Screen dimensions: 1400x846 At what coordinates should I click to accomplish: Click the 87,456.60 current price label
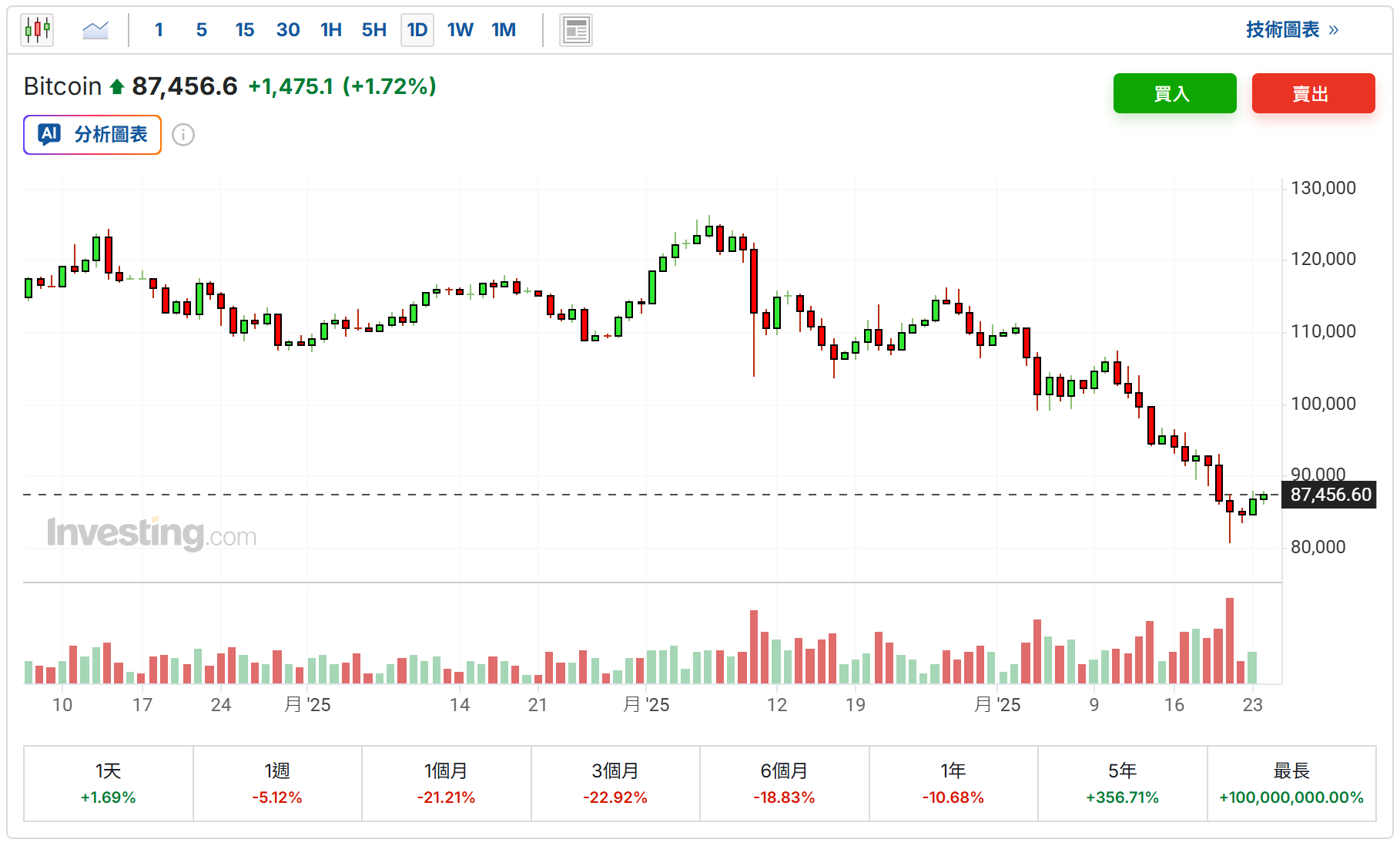(1330, 495)
